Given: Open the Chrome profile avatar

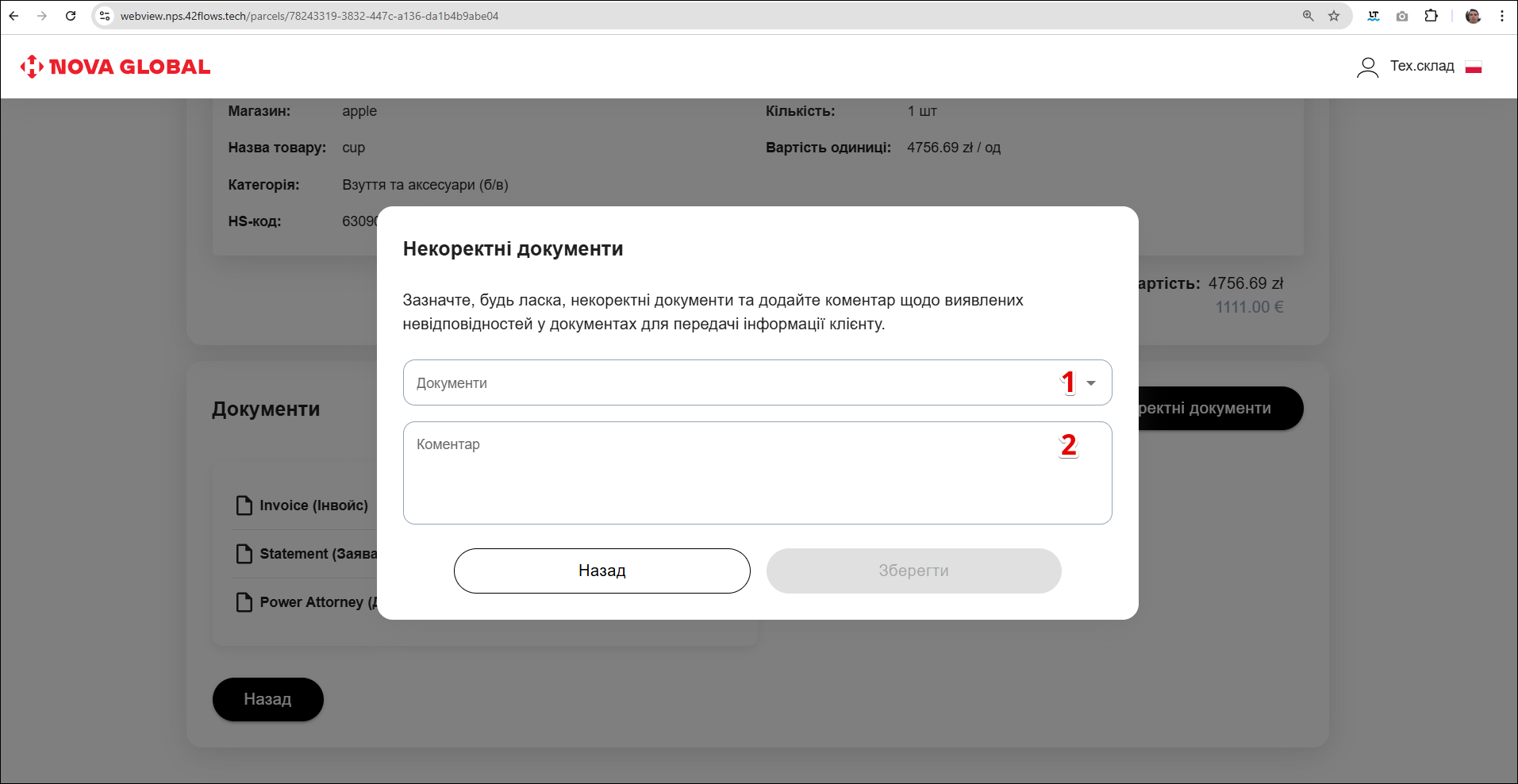Looking at the screenshot, I should click(x=1473, y=16).
